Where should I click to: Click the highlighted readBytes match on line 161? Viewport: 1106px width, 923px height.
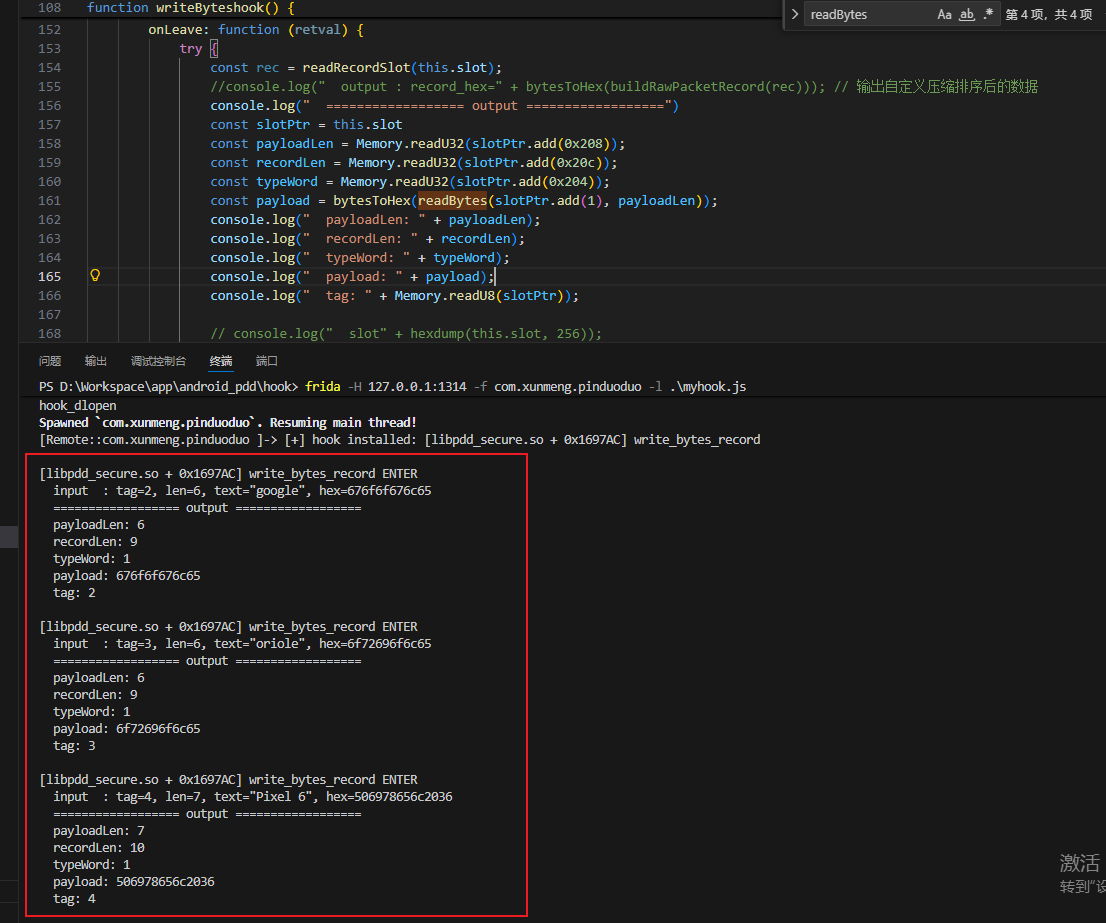452,201
